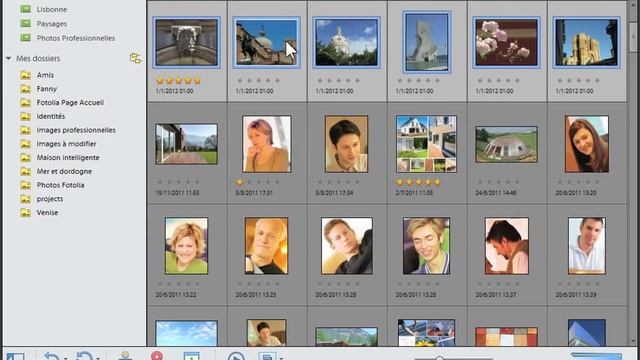Viewport: 640px width, 360px height.
Task: Select the pink blossoms thumbnail
Action: (x=506, y=42)
